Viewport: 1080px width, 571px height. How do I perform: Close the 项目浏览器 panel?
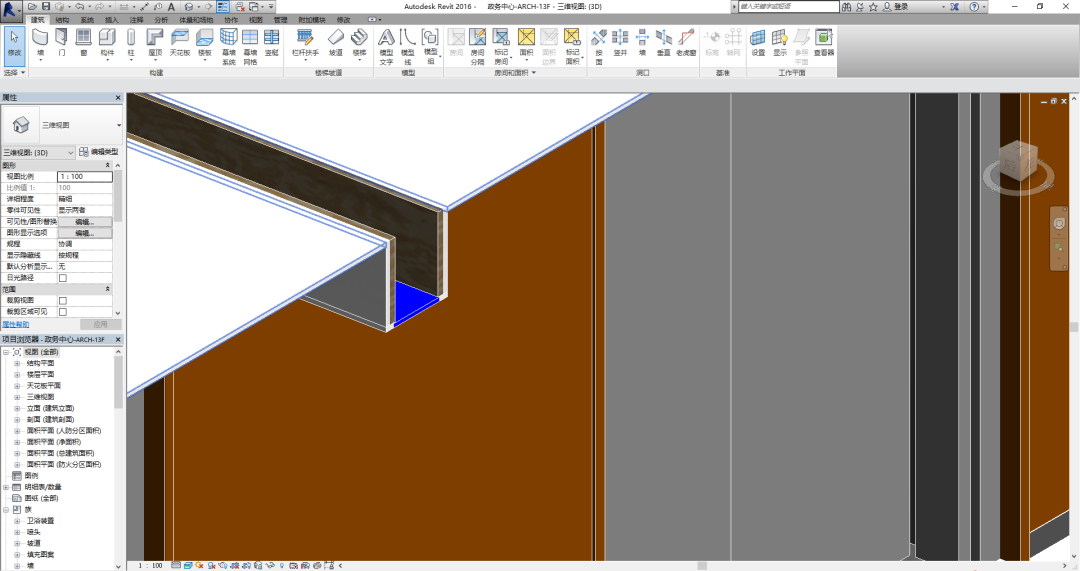click(118, 340)
